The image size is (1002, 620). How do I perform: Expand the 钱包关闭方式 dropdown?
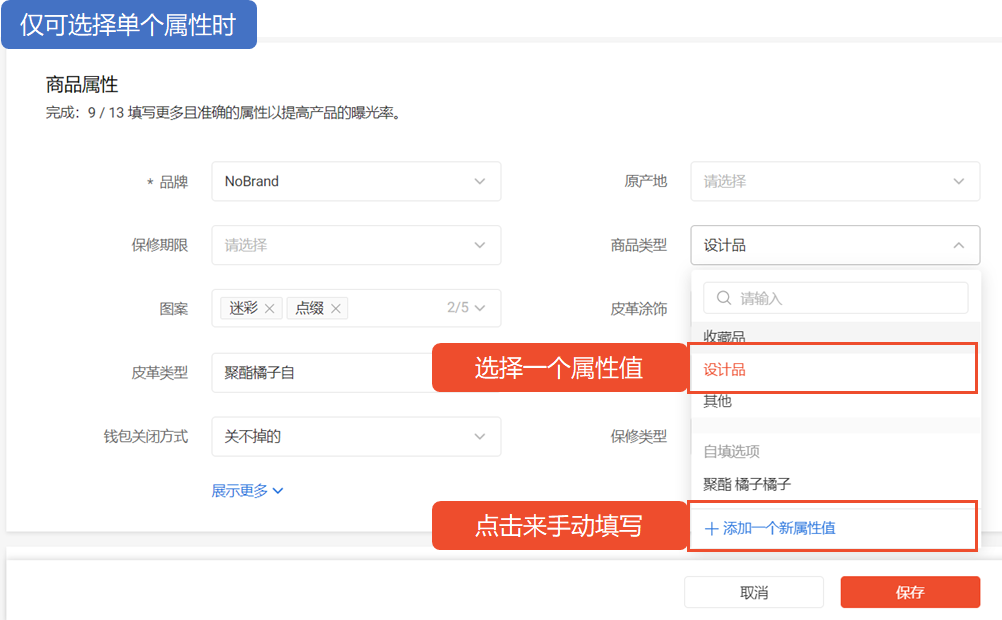479,436
